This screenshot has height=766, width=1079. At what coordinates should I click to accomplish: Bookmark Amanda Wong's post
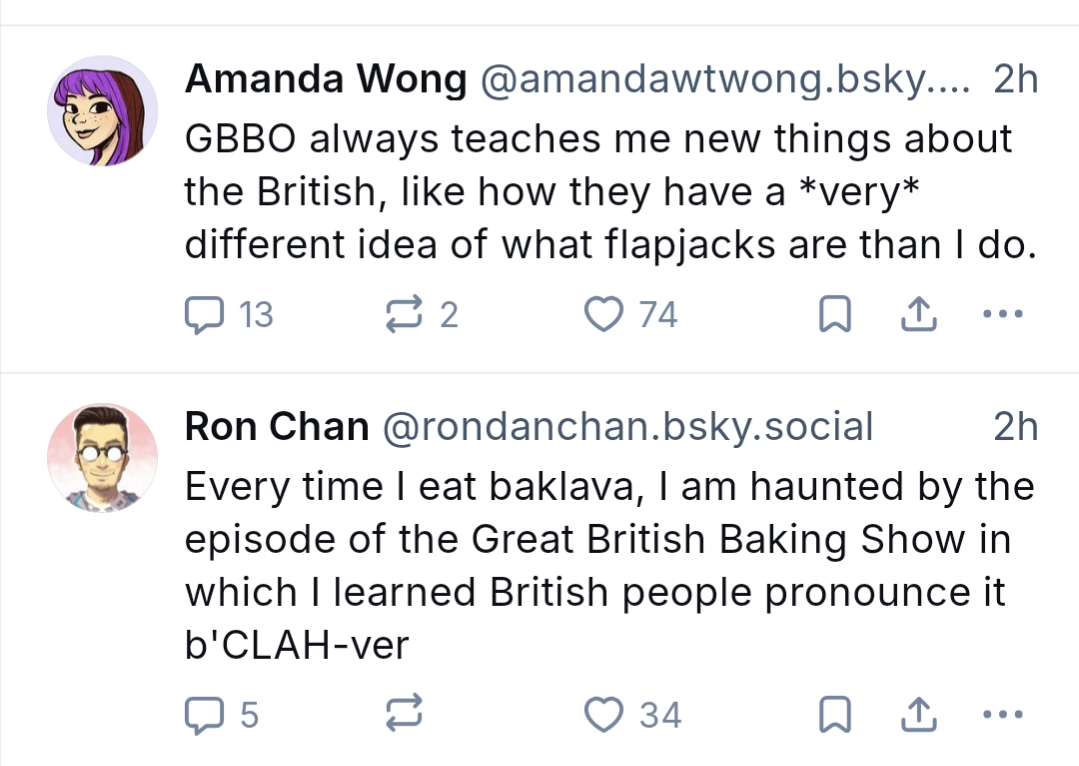pyautogui.click(x=832, y=316)
